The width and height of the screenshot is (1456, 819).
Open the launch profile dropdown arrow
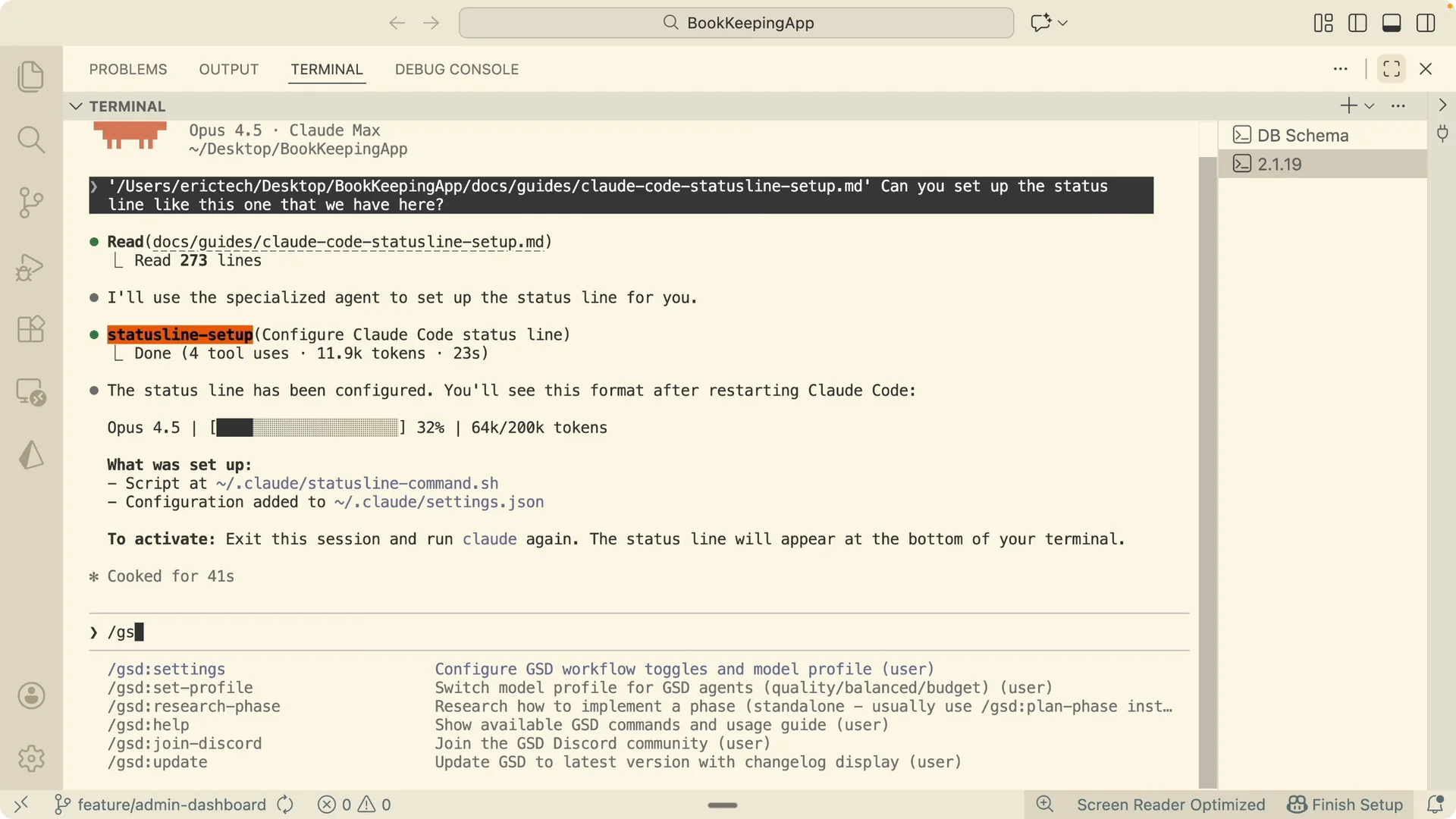(1370, 106)
